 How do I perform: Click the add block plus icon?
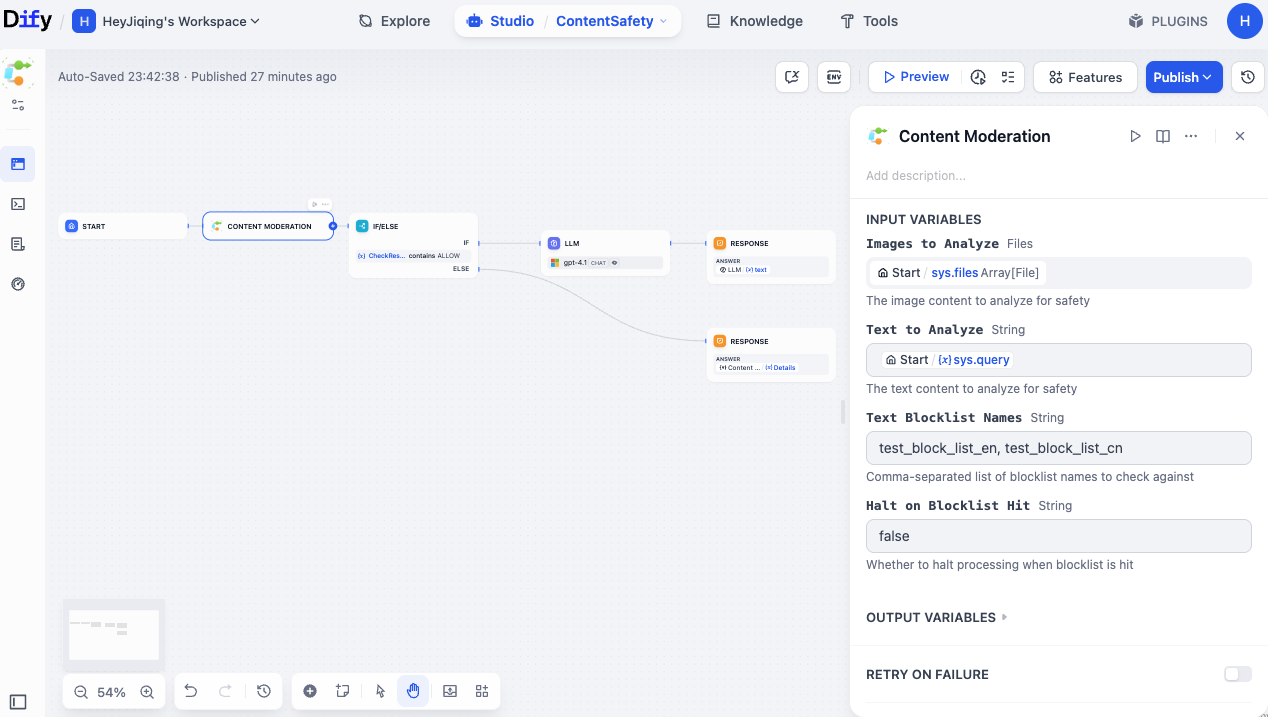[310, 691]
